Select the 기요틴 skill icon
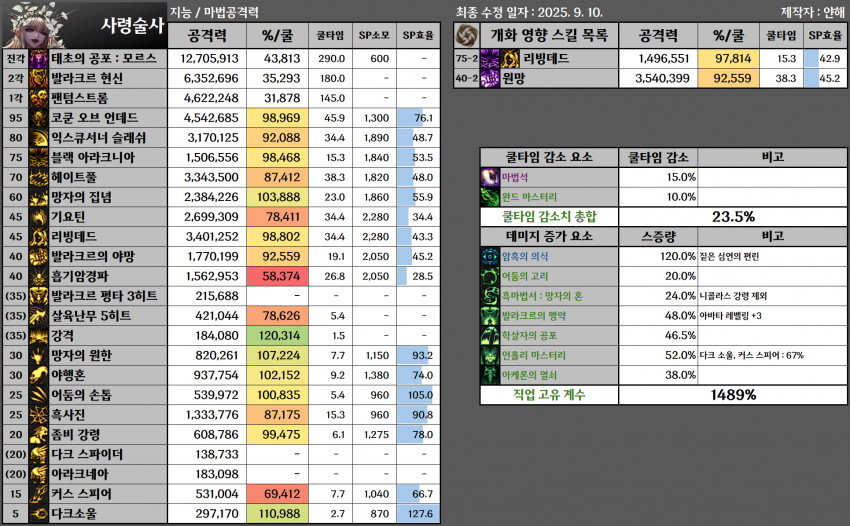This screenshot has height=526, width=850. pyautogui.click(x=39, y=217)
